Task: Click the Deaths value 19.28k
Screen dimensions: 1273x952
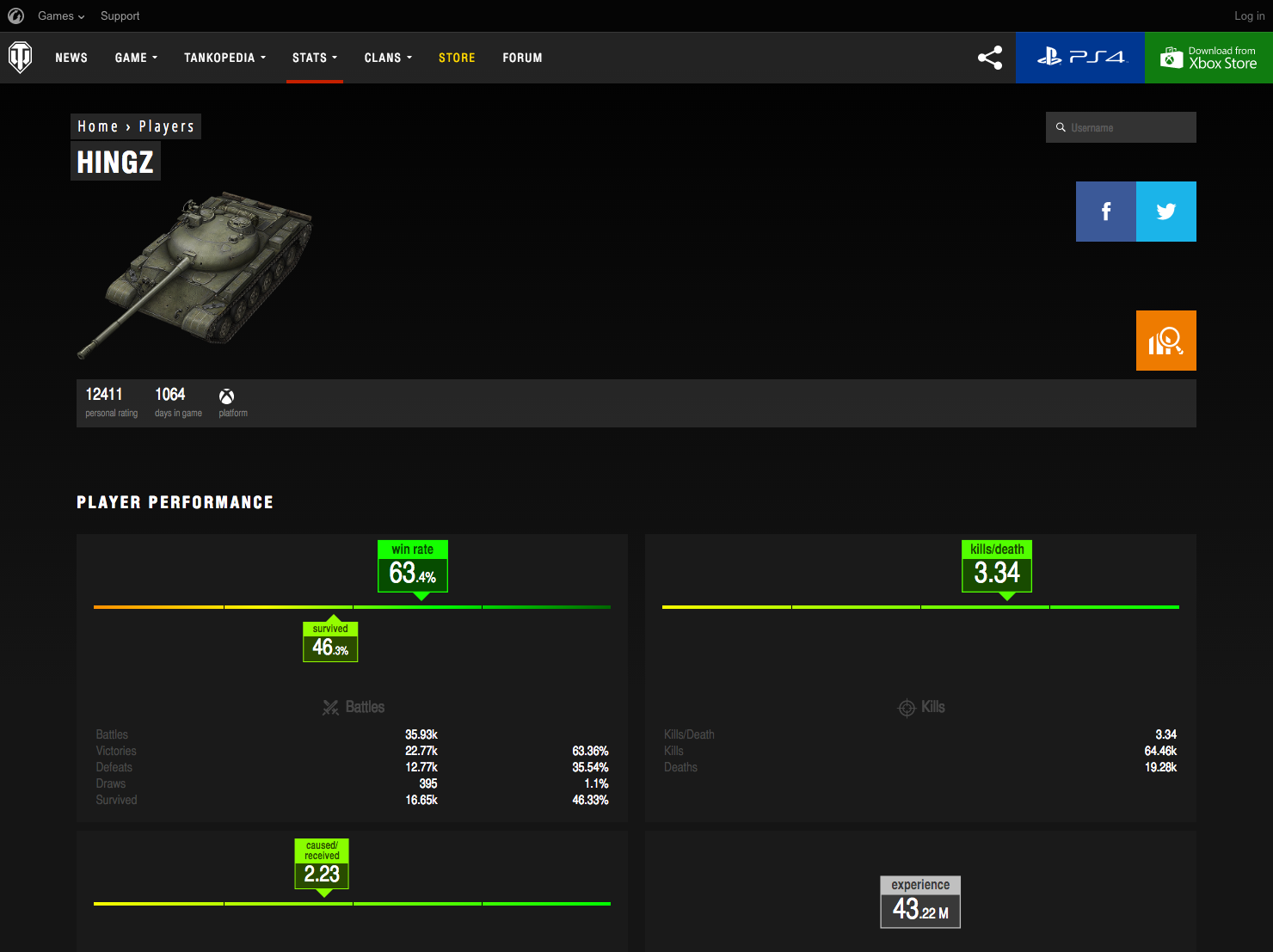Action: [x=1160, y=767]
